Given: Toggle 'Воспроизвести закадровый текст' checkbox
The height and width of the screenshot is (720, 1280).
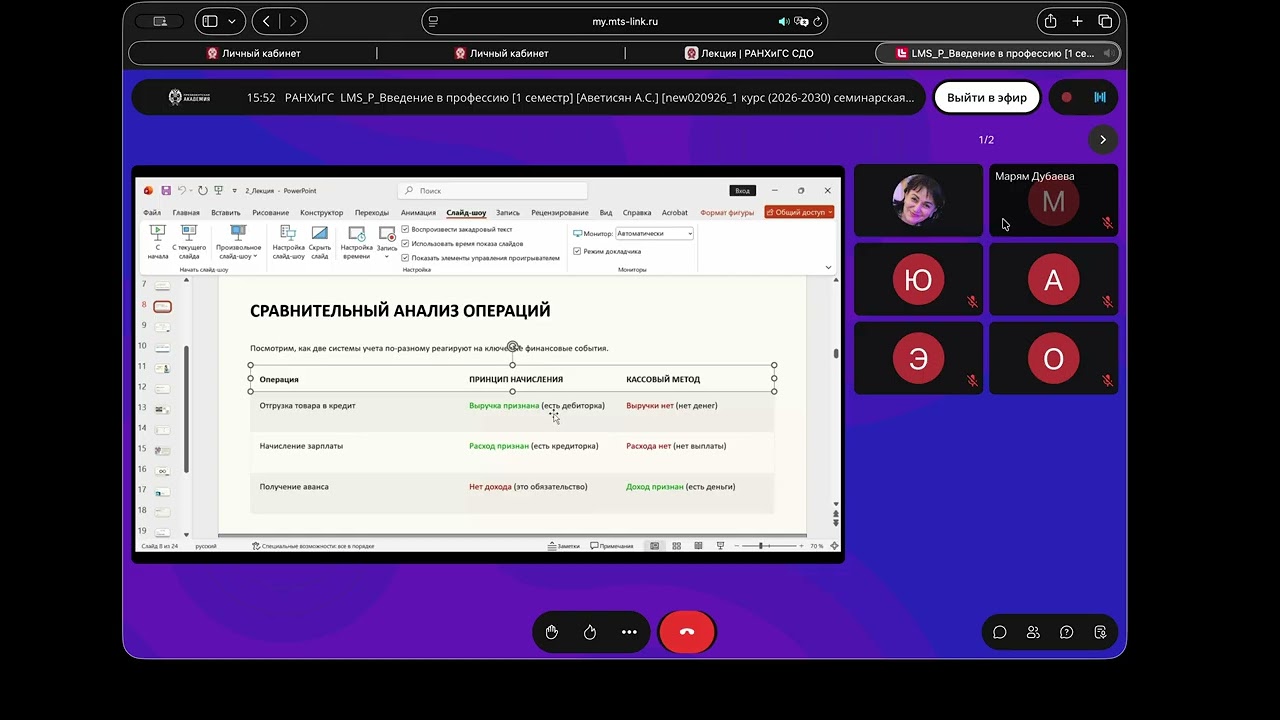Looking at the screenshot, I should [x=405, y=229].
